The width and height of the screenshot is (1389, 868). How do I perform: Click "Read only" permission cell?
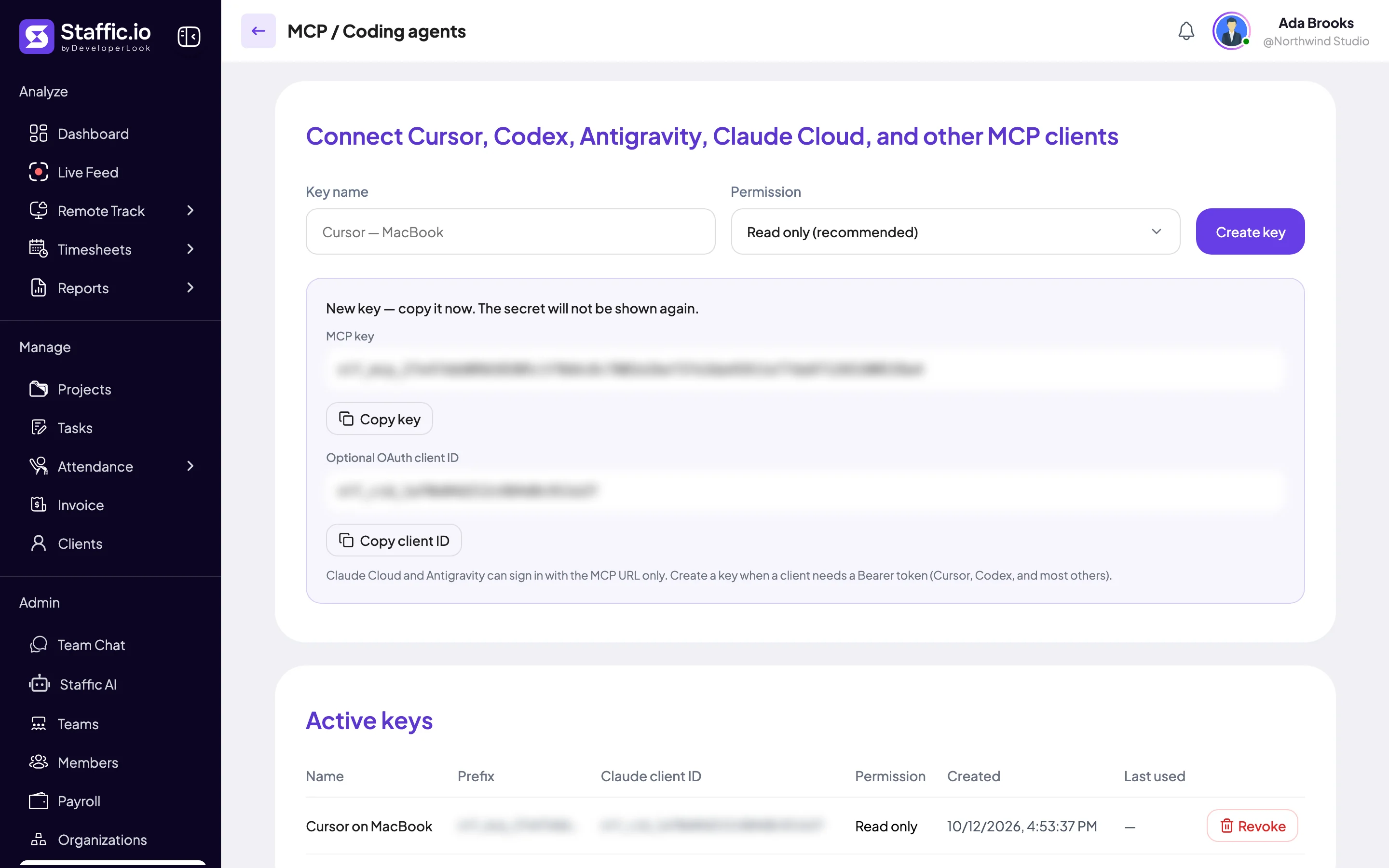point(885,826)
